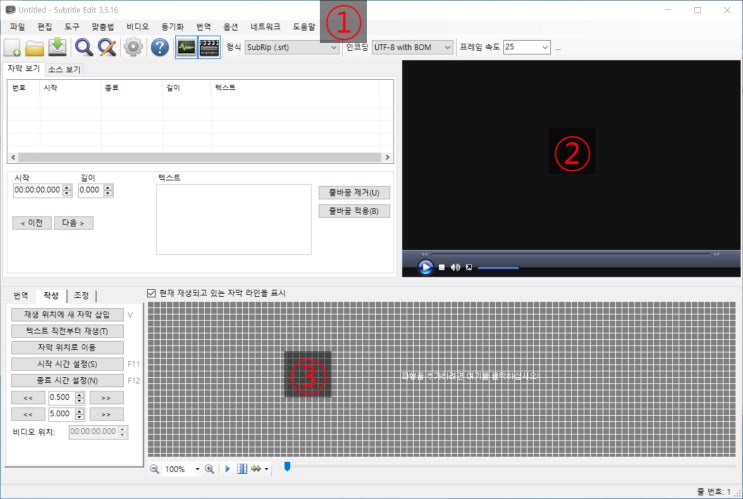Open a subtitle file with the folder icon
This screenshot has width=743, height=499.
pyautogui.click(x=35, y=47)
